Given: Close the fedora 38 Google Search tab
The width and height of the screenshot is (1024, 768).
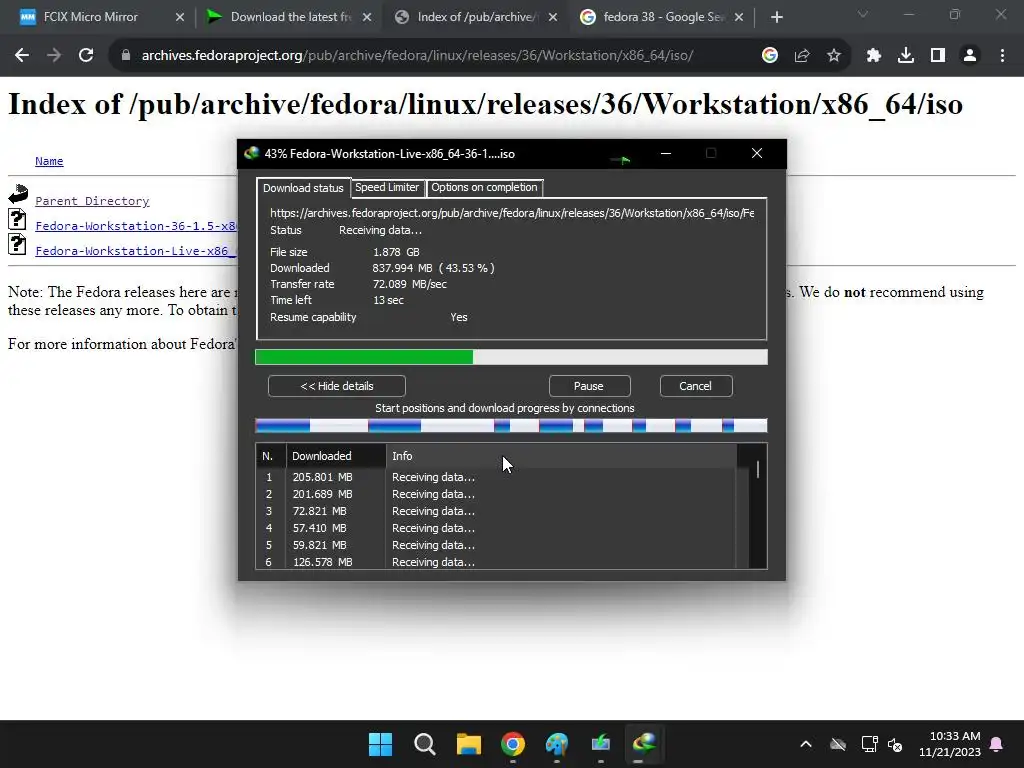Looking at the screenshot, I should [x=739, y=18].
